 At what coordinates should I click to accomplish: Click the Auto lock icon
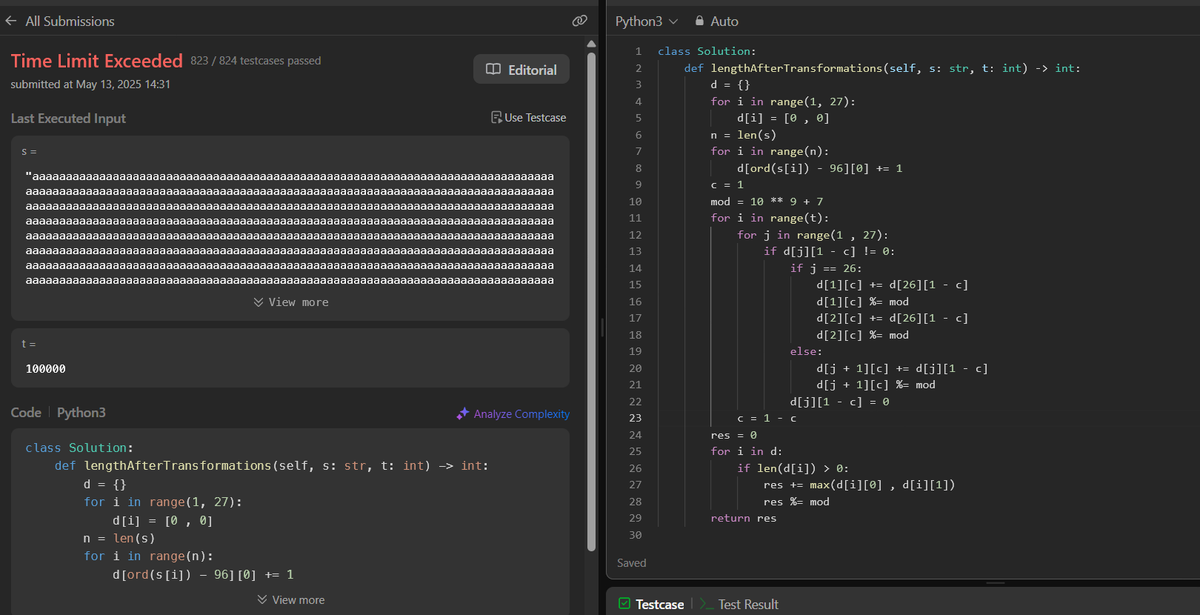(700, 21)
